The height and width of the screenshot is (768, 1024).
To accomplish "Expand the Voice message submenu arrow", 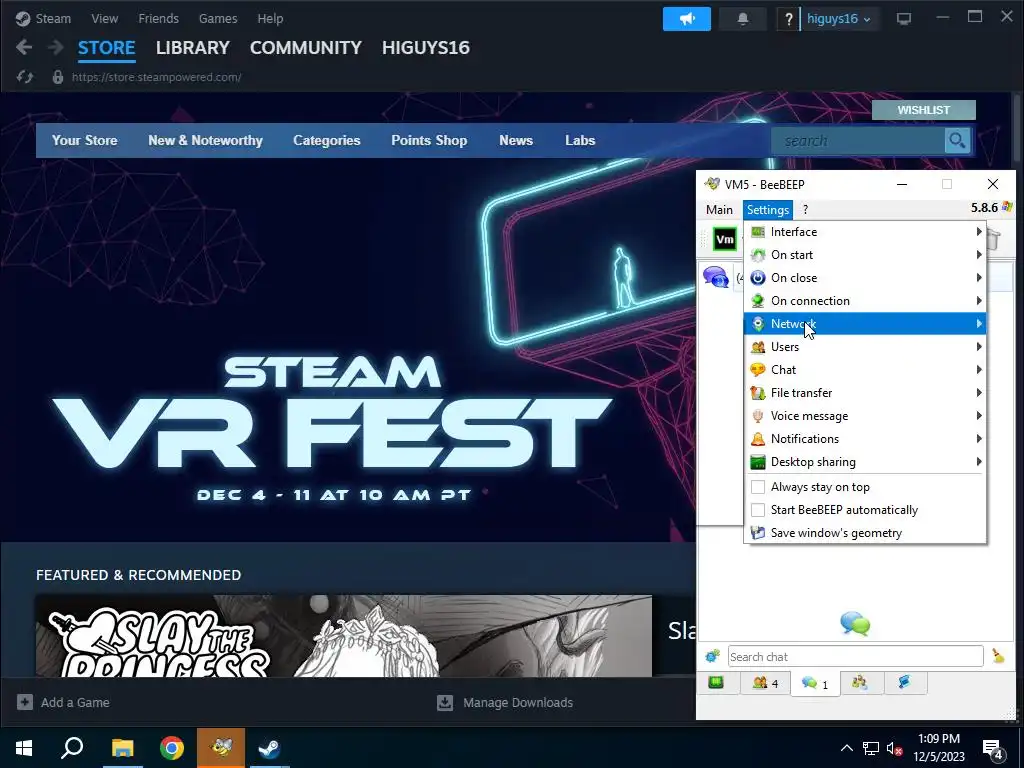I will (x=978, y=415).
